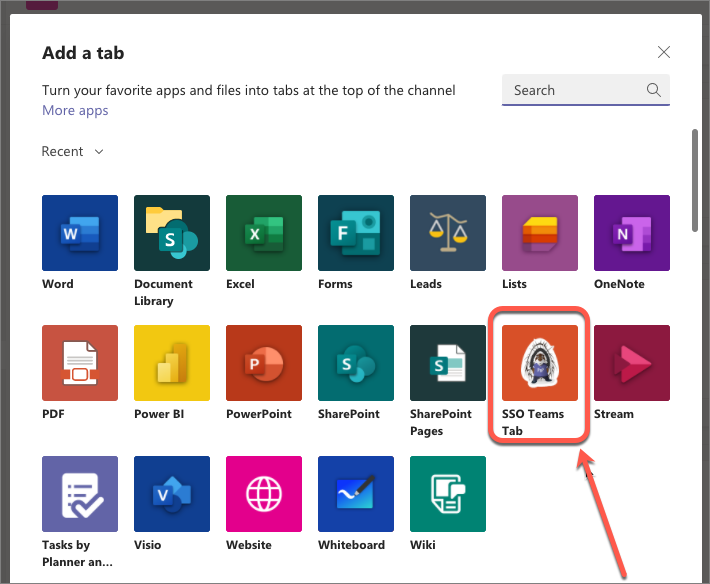Choose the Power BI tile
This screenshot has width=710, height=584.
point(172,363)
